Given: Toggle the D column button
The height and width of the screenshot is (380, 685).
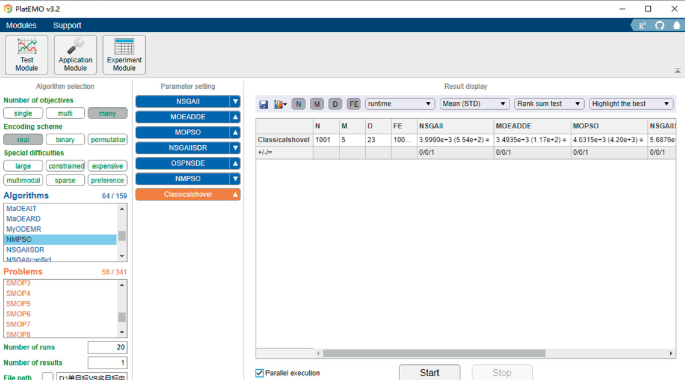Looking at the screenshot, I should coord(335,104).
